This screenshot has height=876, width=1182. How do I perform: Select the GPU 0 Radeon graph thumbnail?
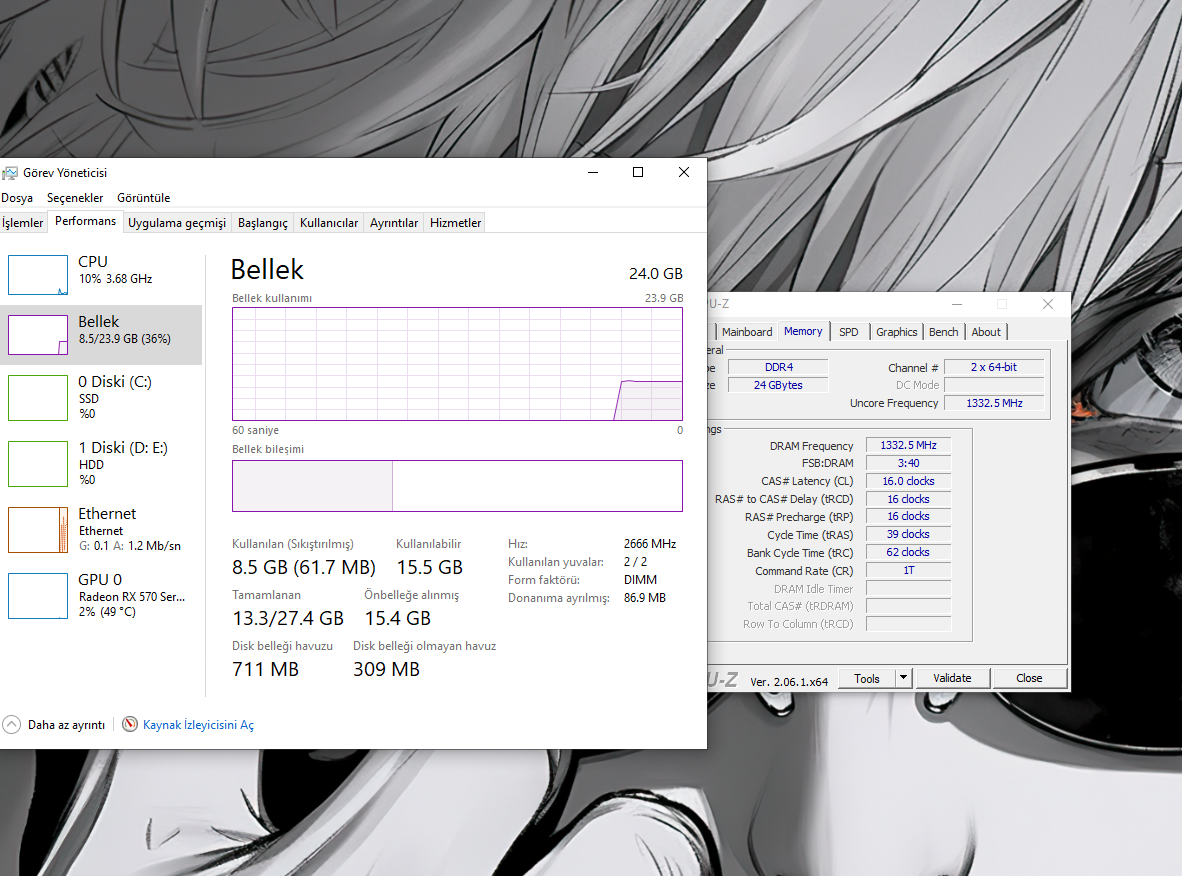click(x=38, y=596)
